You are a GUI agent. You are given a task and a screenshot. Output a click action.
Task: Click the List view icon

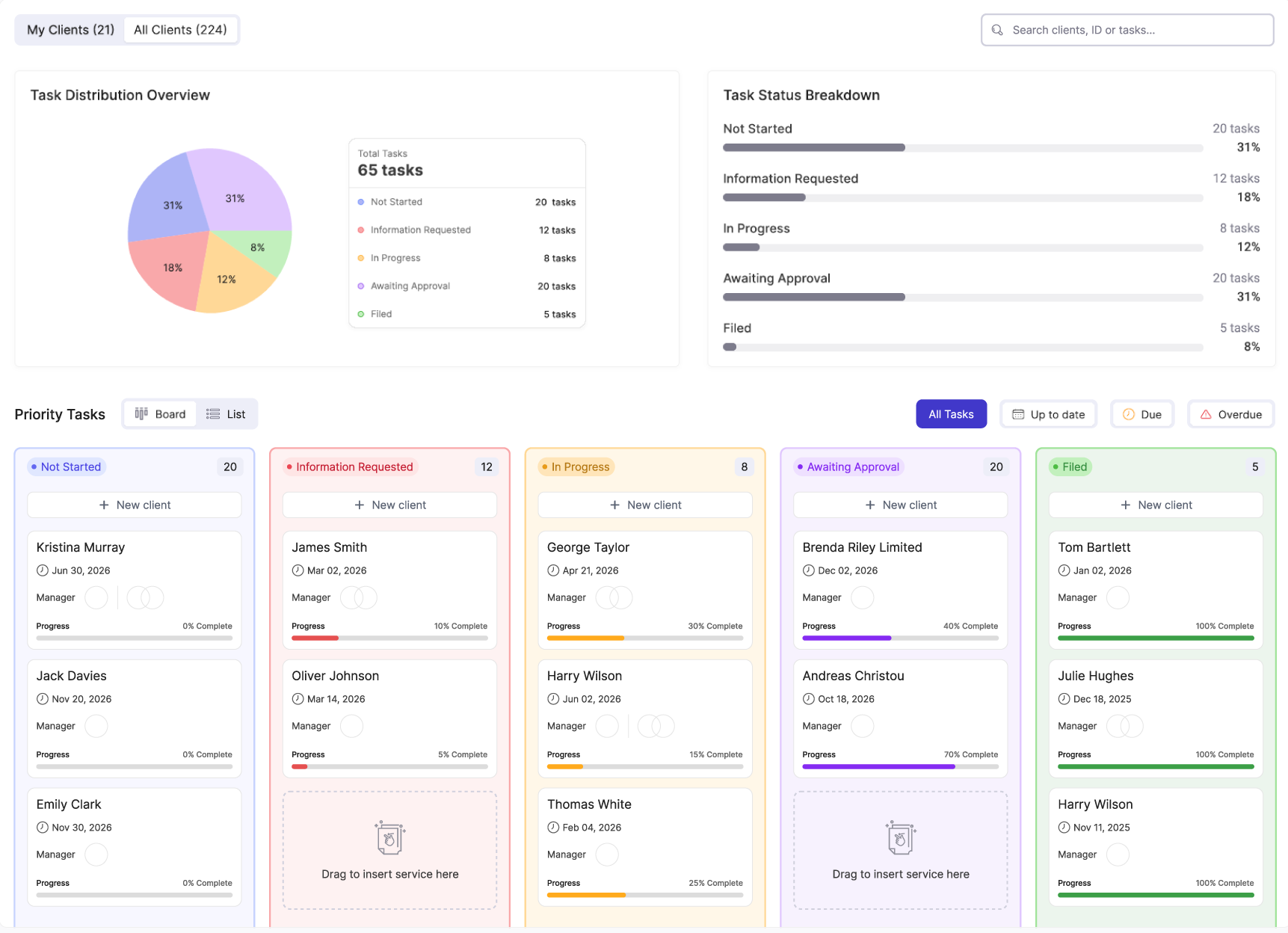point(213,414)
